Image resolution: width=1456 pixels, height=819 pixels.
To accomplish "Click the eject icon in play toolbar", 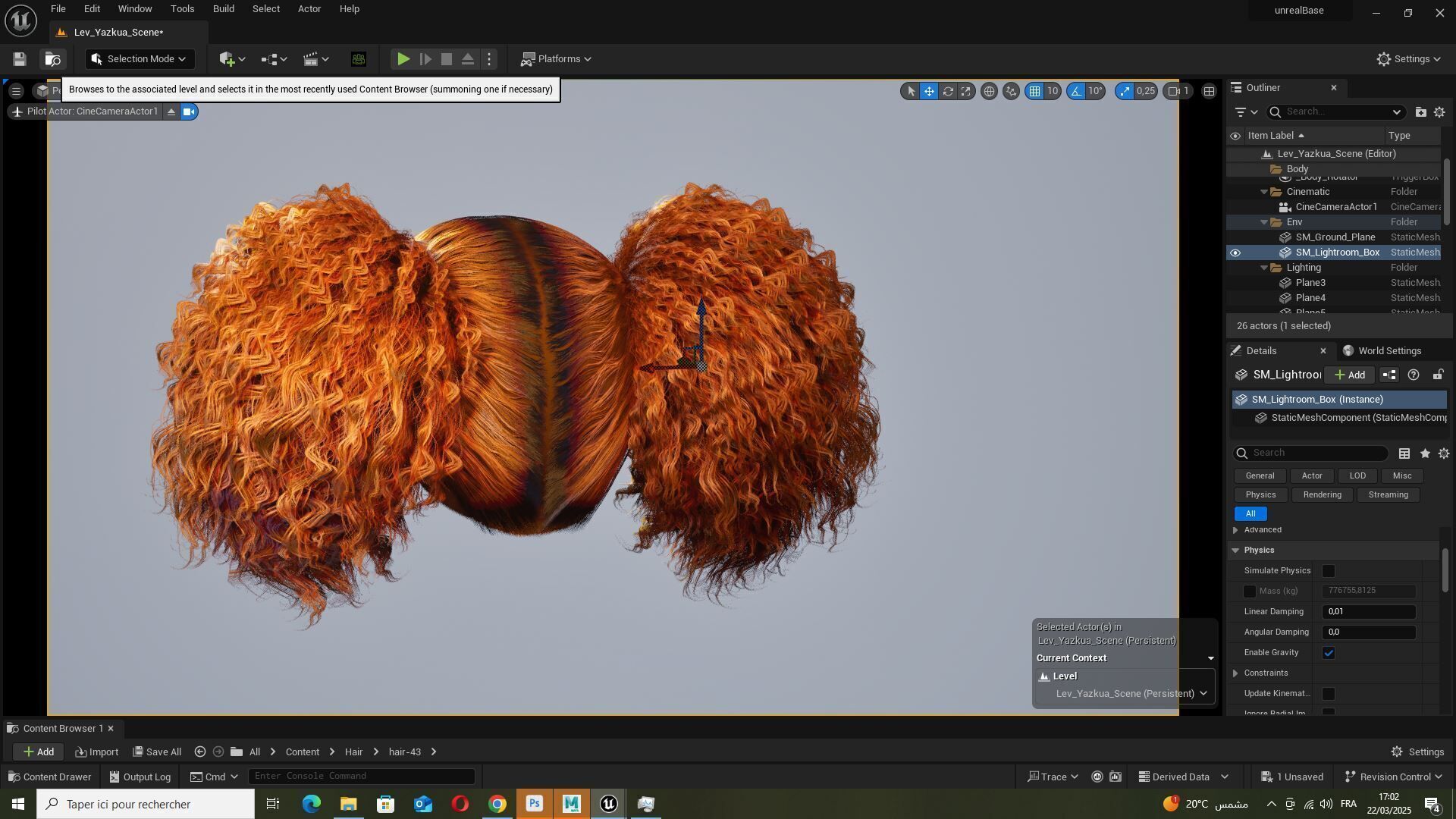I will [468, 59].
